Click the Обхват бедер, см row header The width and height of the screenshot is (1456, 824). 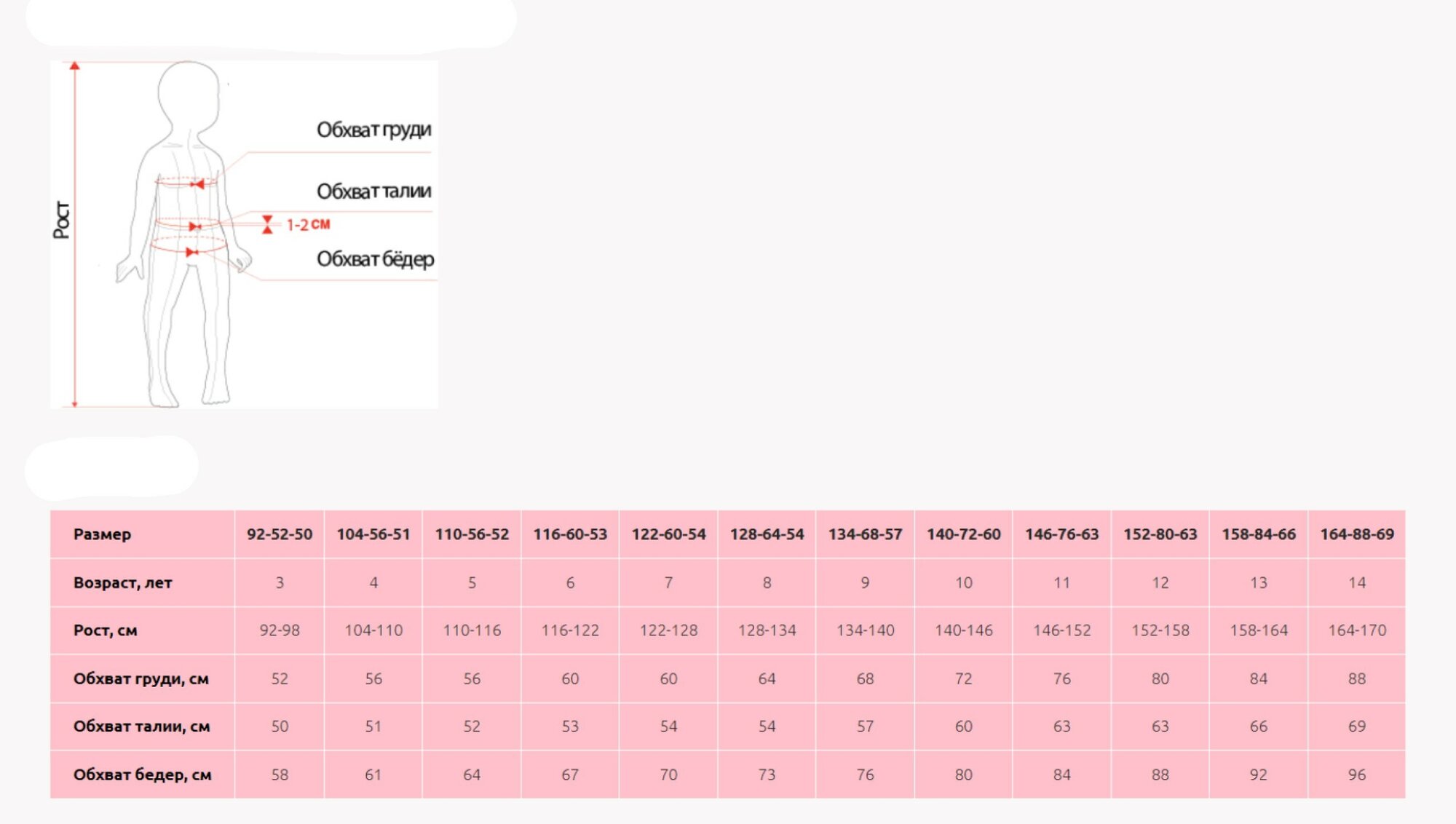tap(142, 775)
